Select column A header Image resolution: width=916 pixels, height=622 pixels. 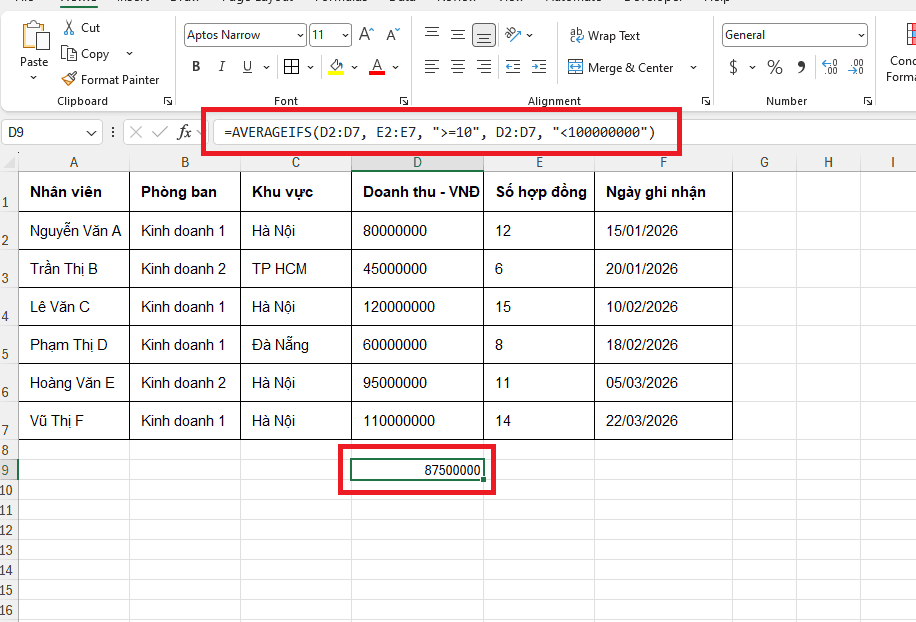pyautogui.click(x=74, y=162)
